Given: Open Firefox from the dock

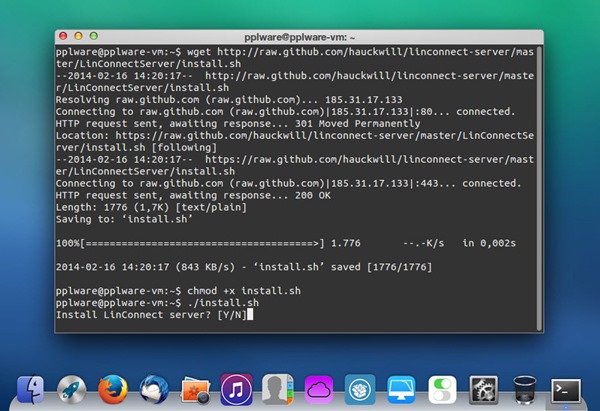Looking at the screenshot, I should 112,390.
